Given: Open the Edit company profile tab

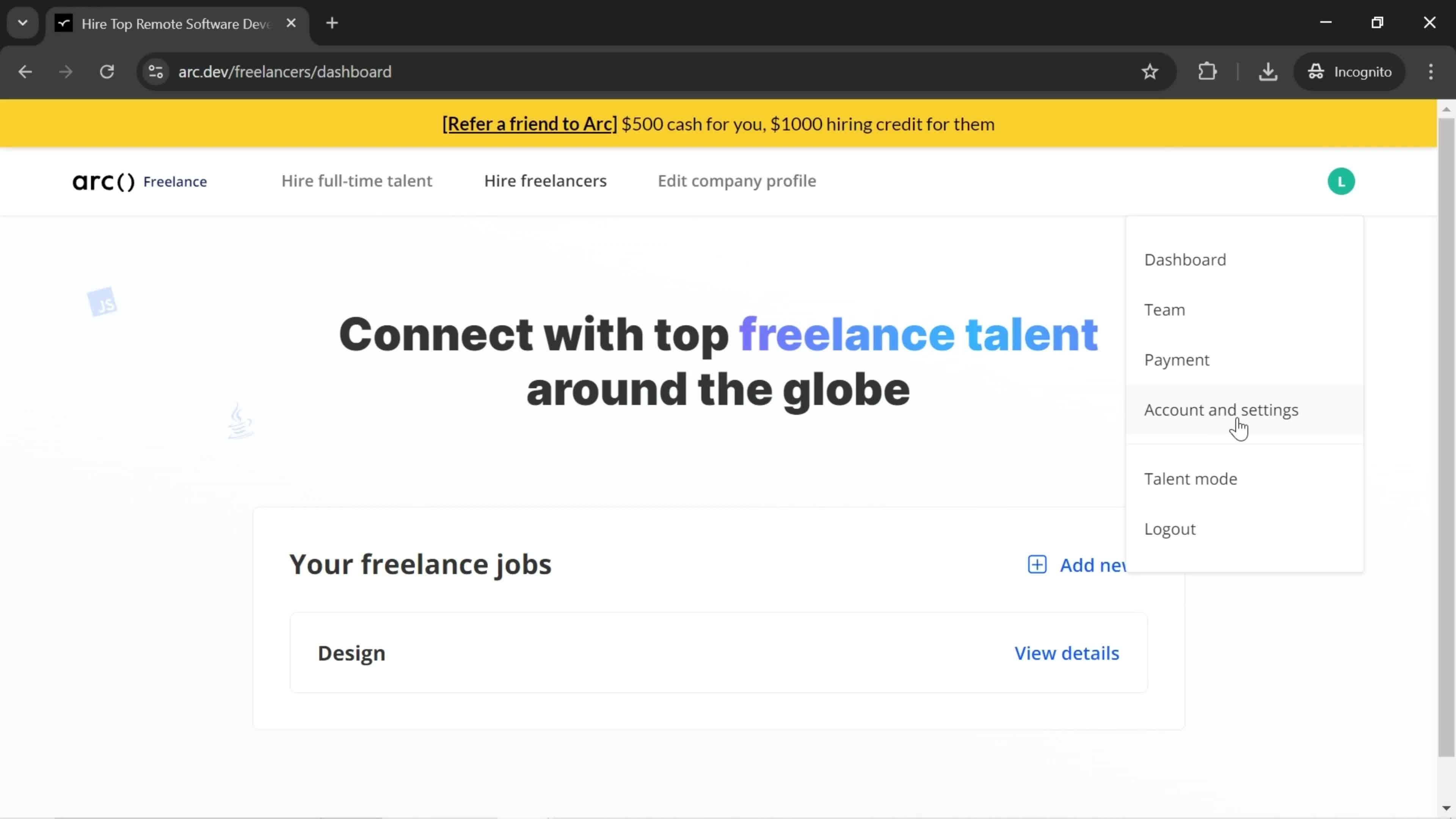Looking at the screenshot, I should click(x=738, y=181).
